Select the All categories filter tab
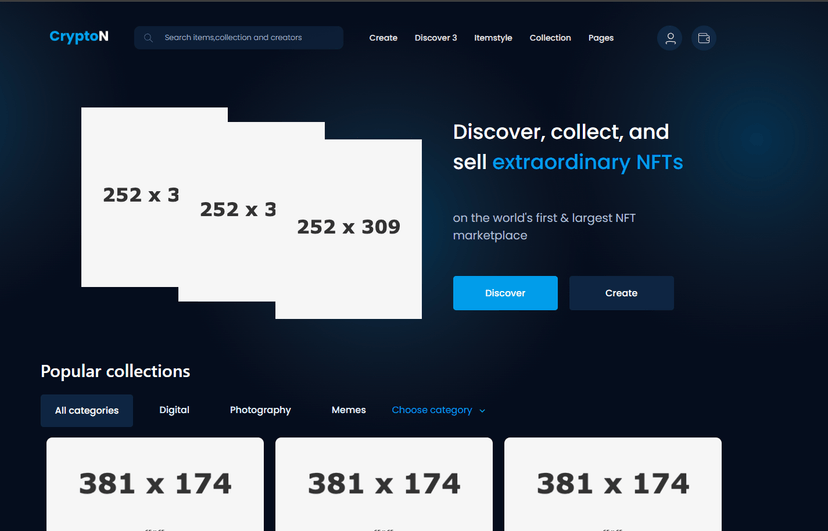This screenshot has width=828, height=531. pos(87,410)
